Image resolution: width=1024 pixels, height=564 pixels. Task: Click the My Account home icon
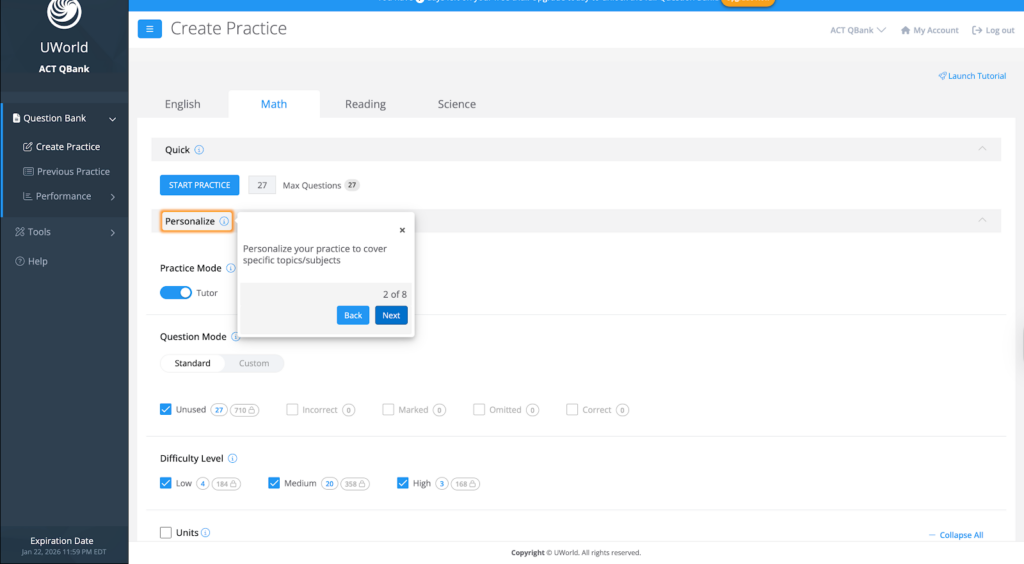pos(905,30)
